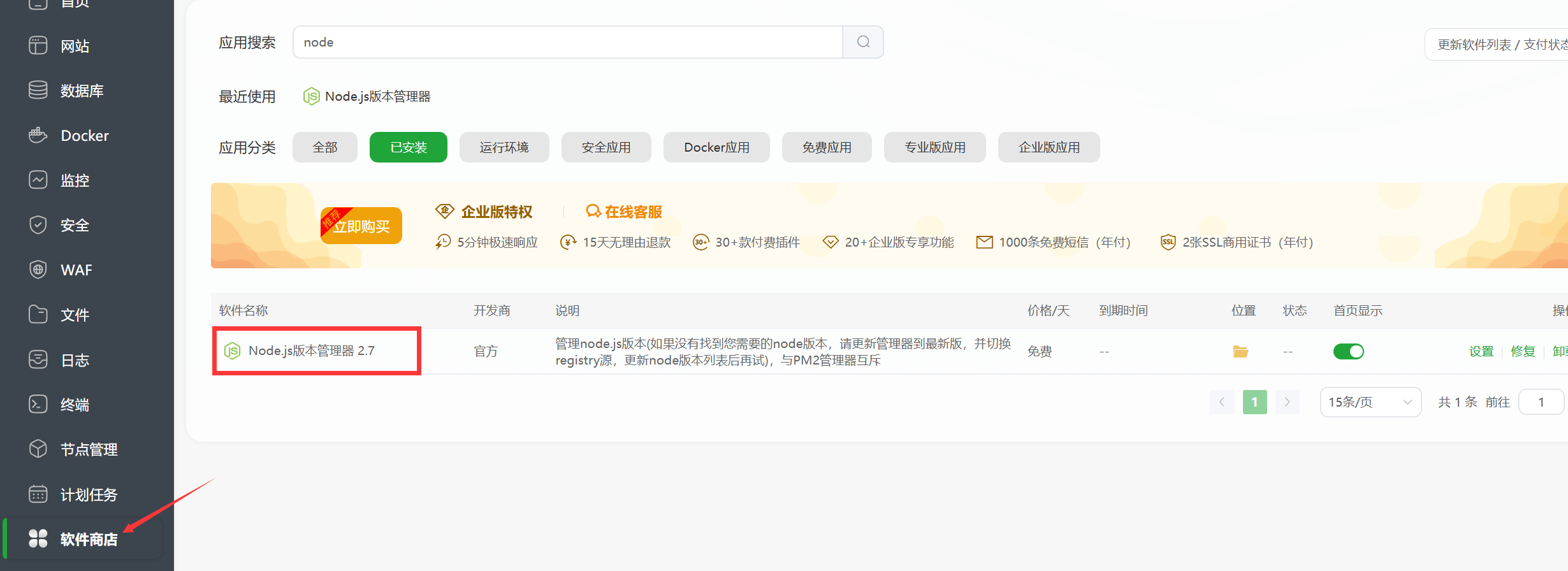The image size is (1568, 571).
Task: Toggle homepage display switch for Node.js
Action: pyautogui.click(x=1348, y=351)
